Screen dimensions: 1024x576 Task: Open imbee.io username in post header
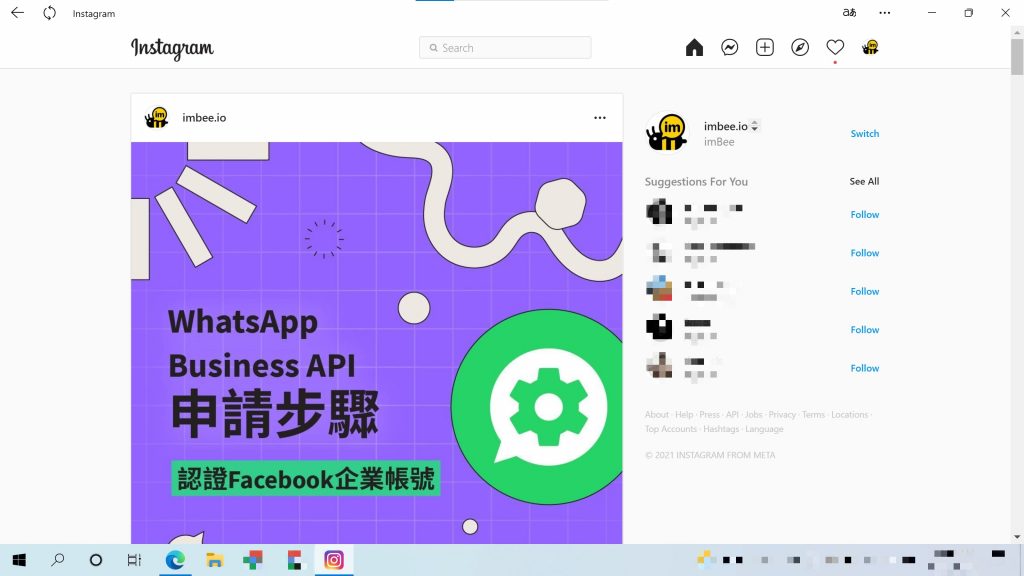204,118
